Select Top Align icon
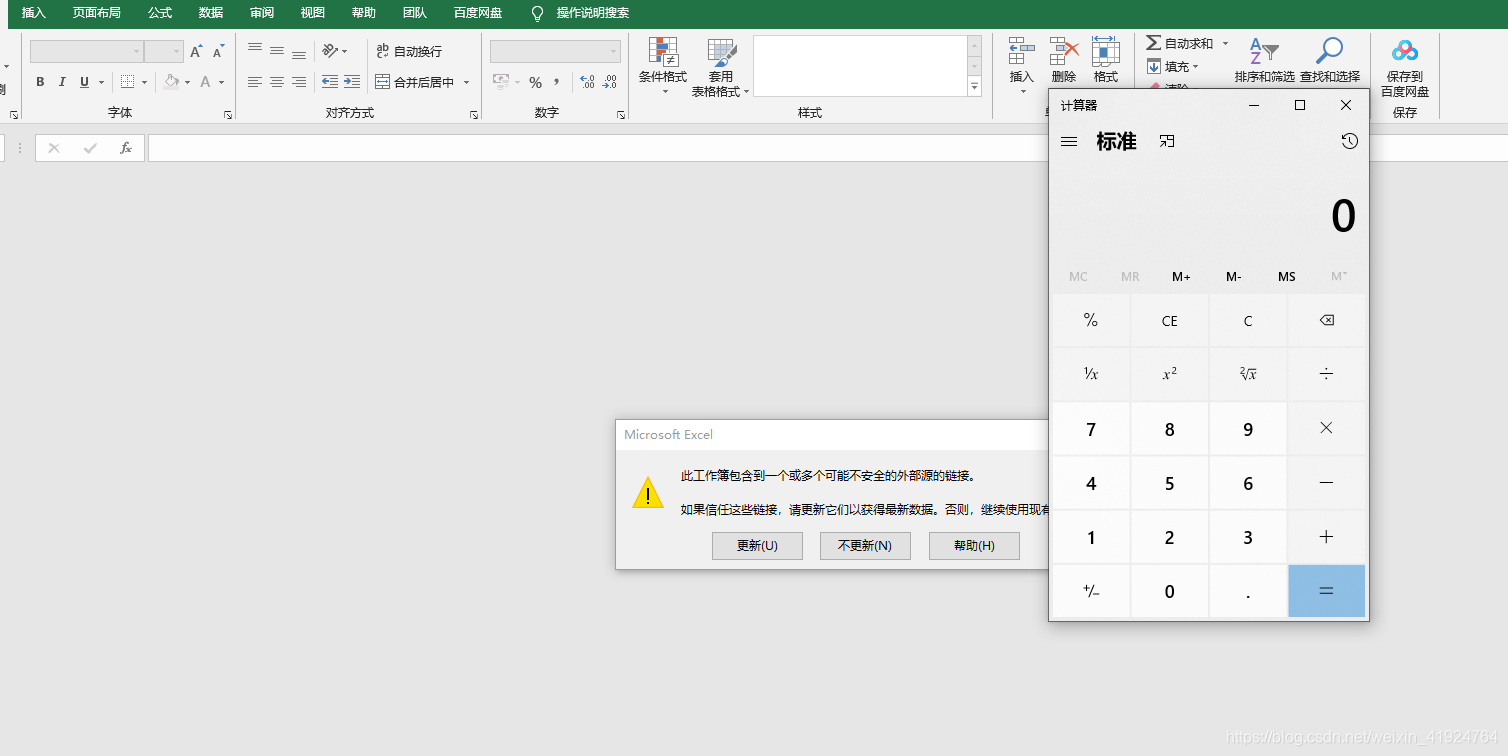The width and height of the screenshot is (1508, 756). point(255,50)
